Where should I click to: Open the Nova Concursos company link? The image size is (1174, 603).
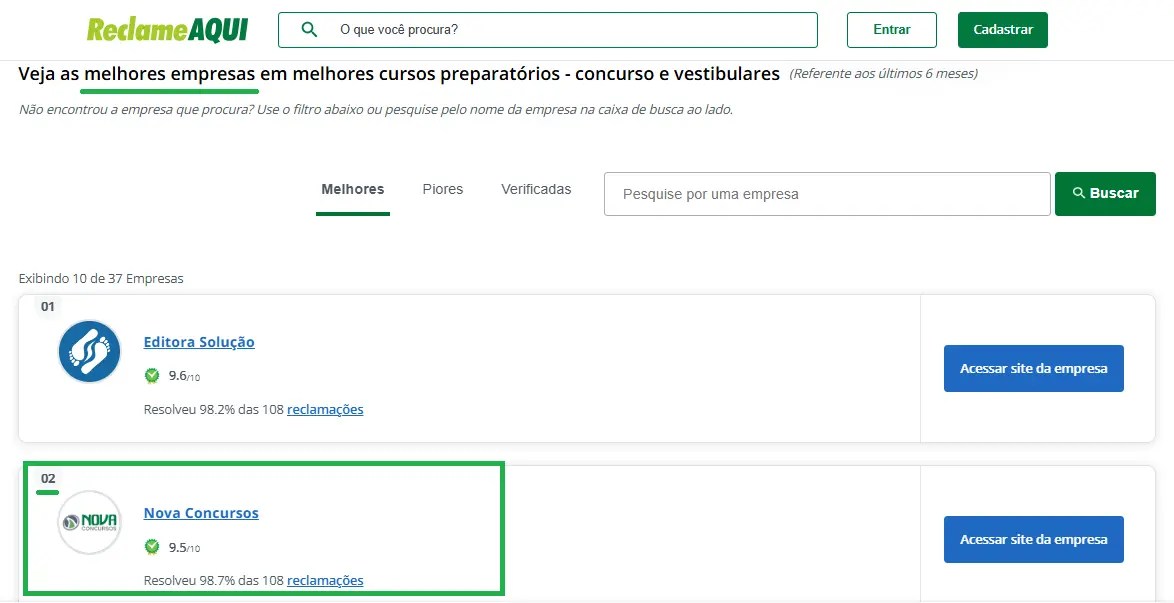pyautogui.click(x=201, y=513)
